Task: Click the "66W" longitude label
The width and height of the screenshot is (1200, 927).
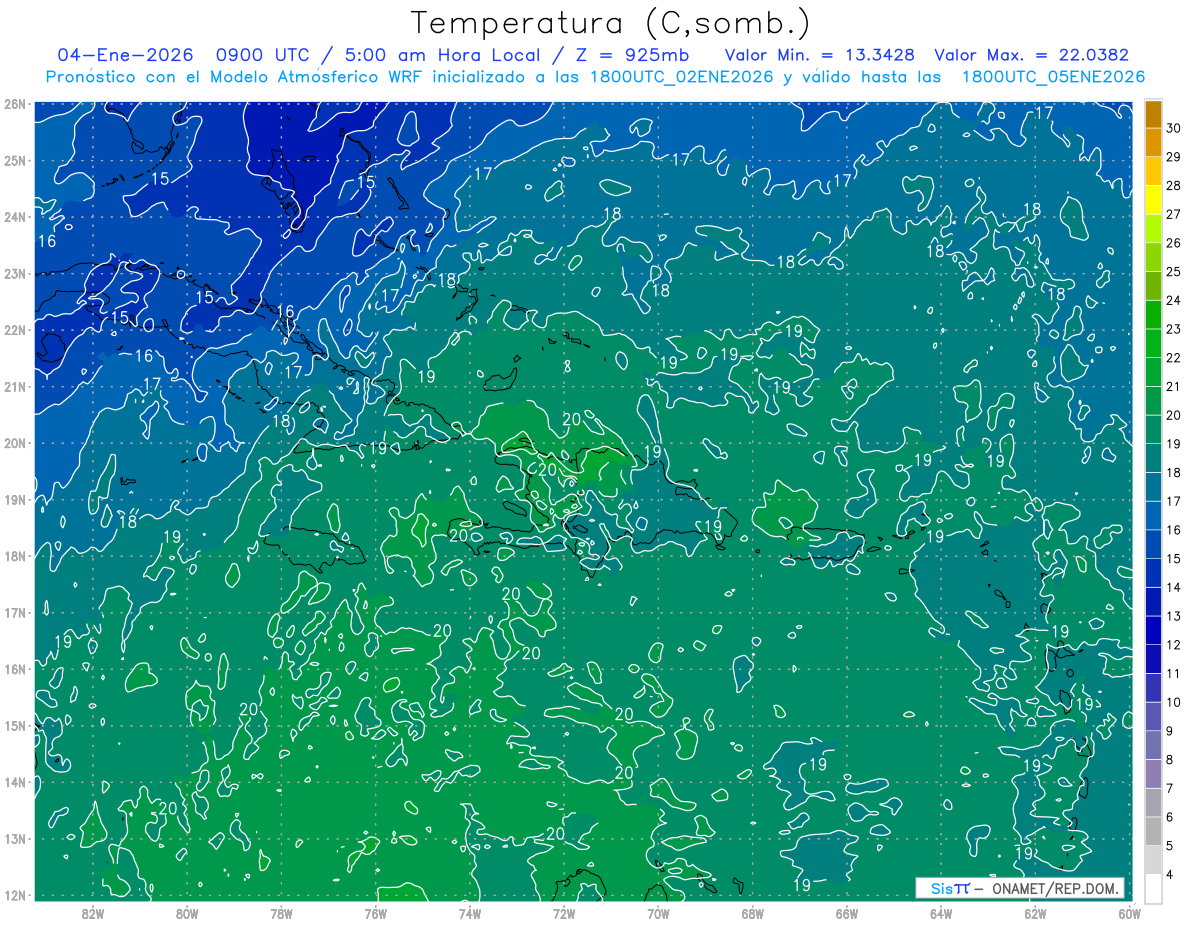Action: point(847,913)
